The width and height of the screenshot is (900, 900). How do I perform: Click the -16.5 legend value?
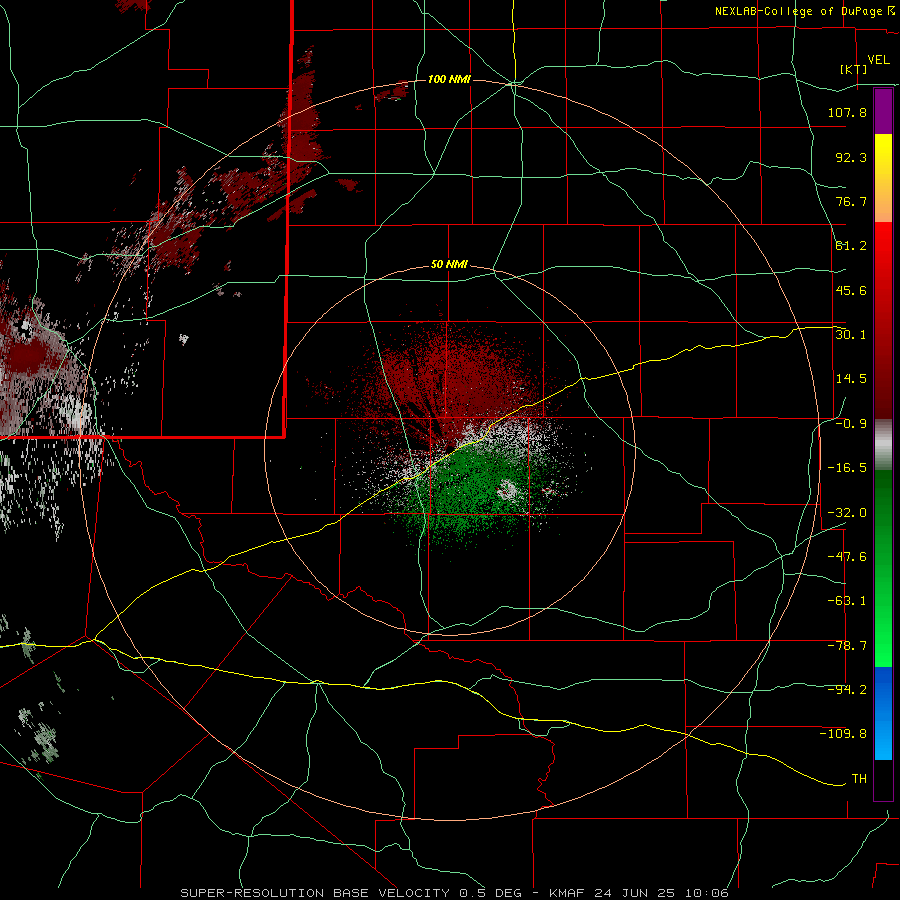[x=847, y=468]
